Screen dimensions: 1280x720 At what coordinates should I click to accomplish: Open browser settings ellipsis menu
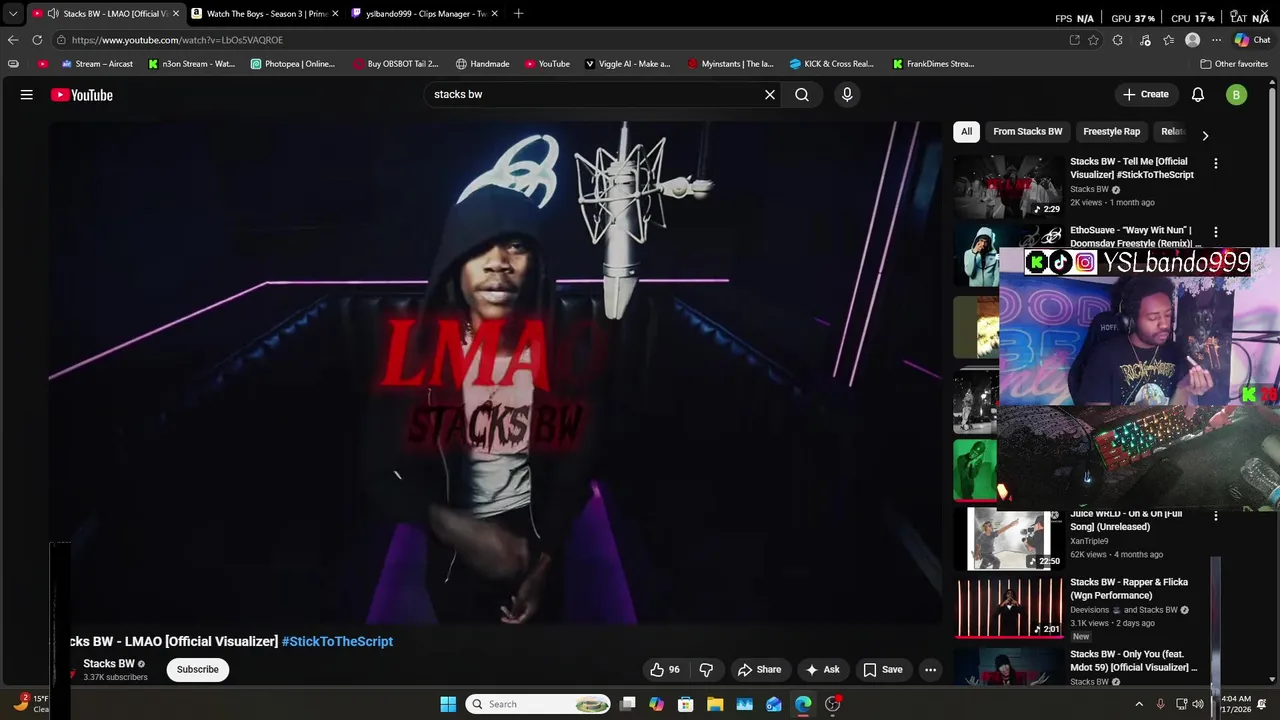pyautogui.click(x=1216, y=40)
